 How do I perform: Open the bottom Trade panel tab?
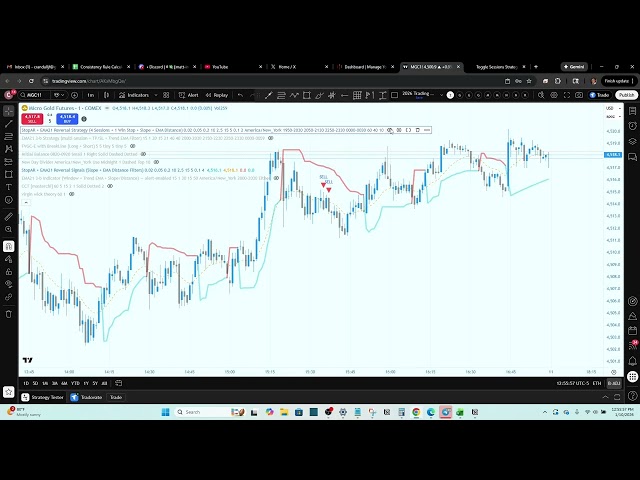tap(116, 397)
